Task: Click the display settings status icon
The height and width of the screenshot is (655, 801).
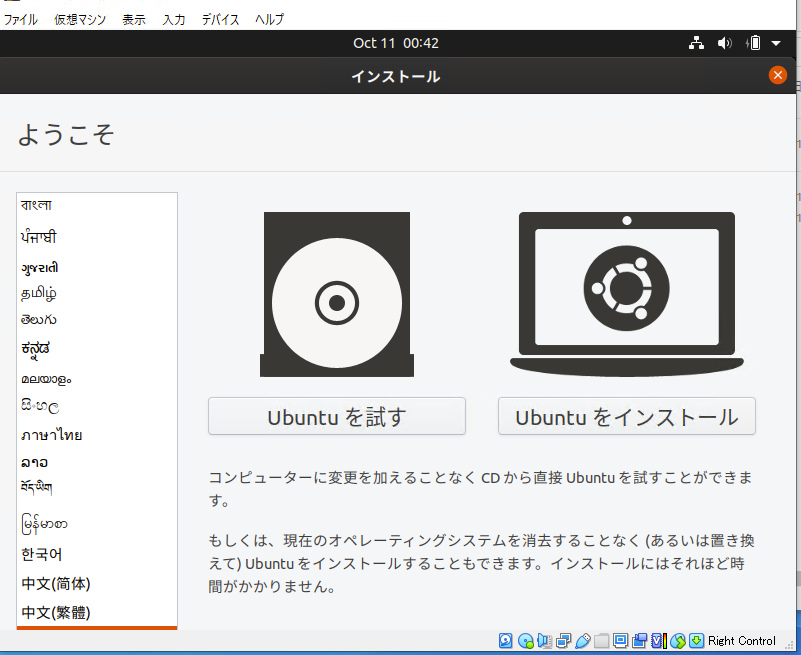Action: [x=620, y=640]
